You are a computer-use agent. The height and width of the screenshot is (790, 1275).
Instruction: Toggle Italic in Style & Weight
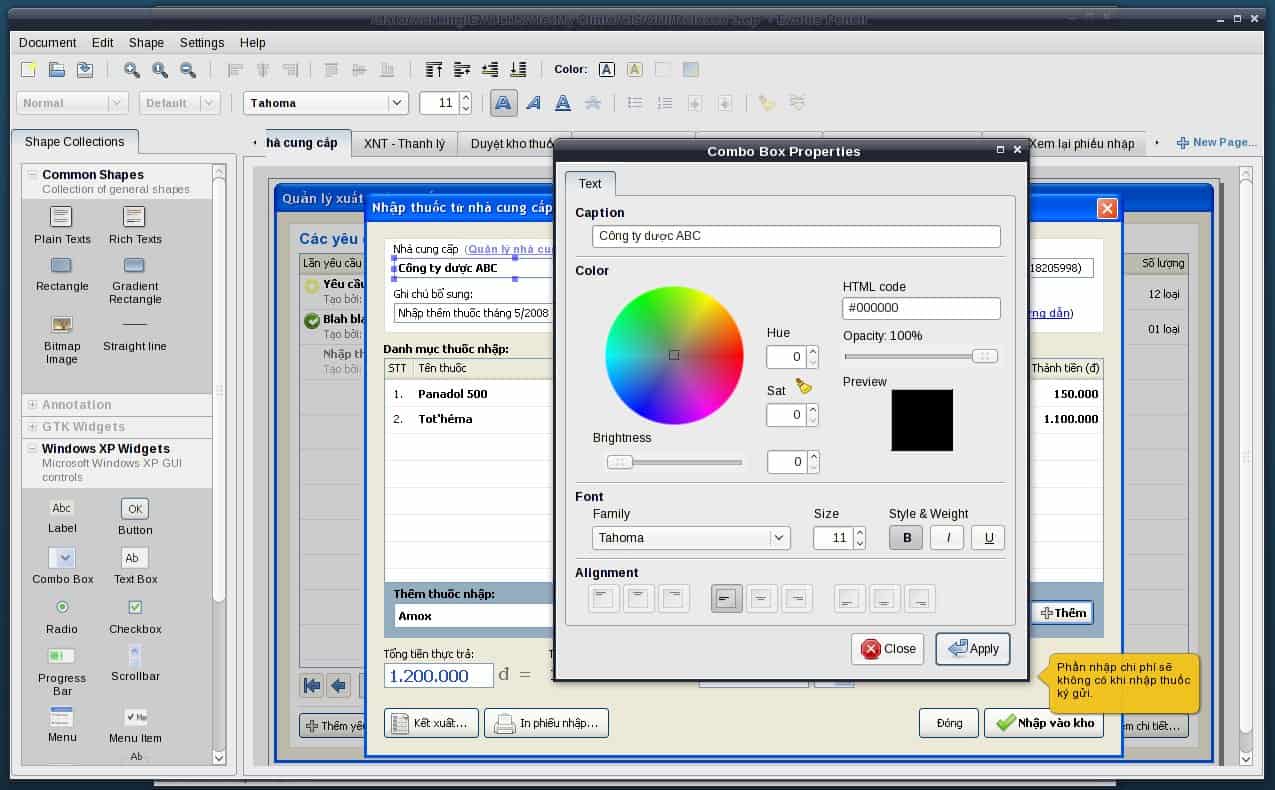pyautogui.click(x=947, y=538)
